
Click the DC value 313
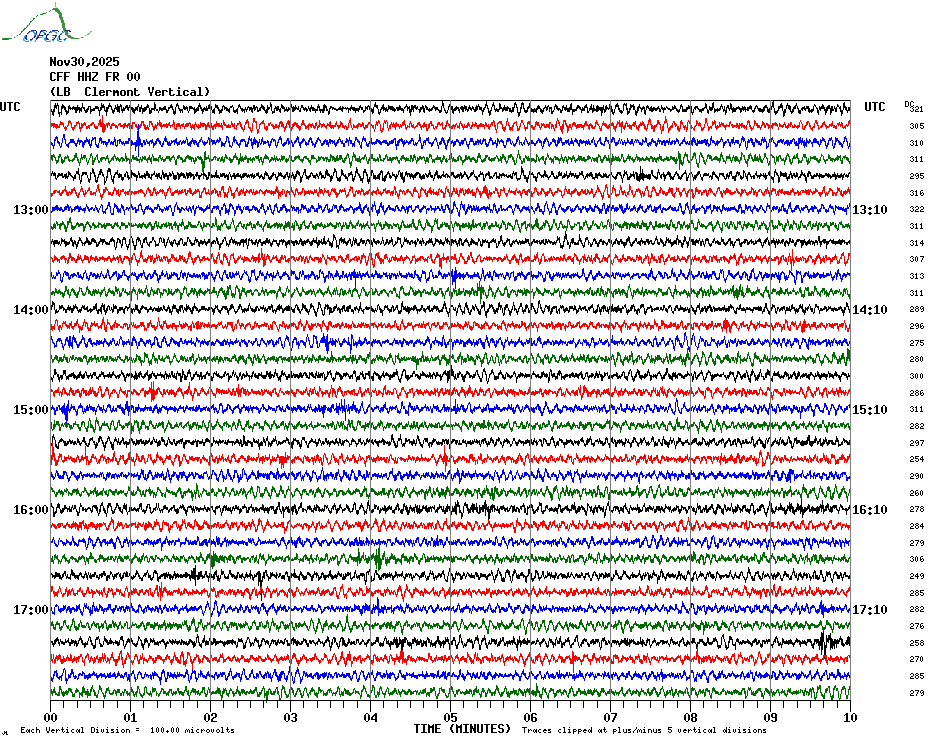917,276
